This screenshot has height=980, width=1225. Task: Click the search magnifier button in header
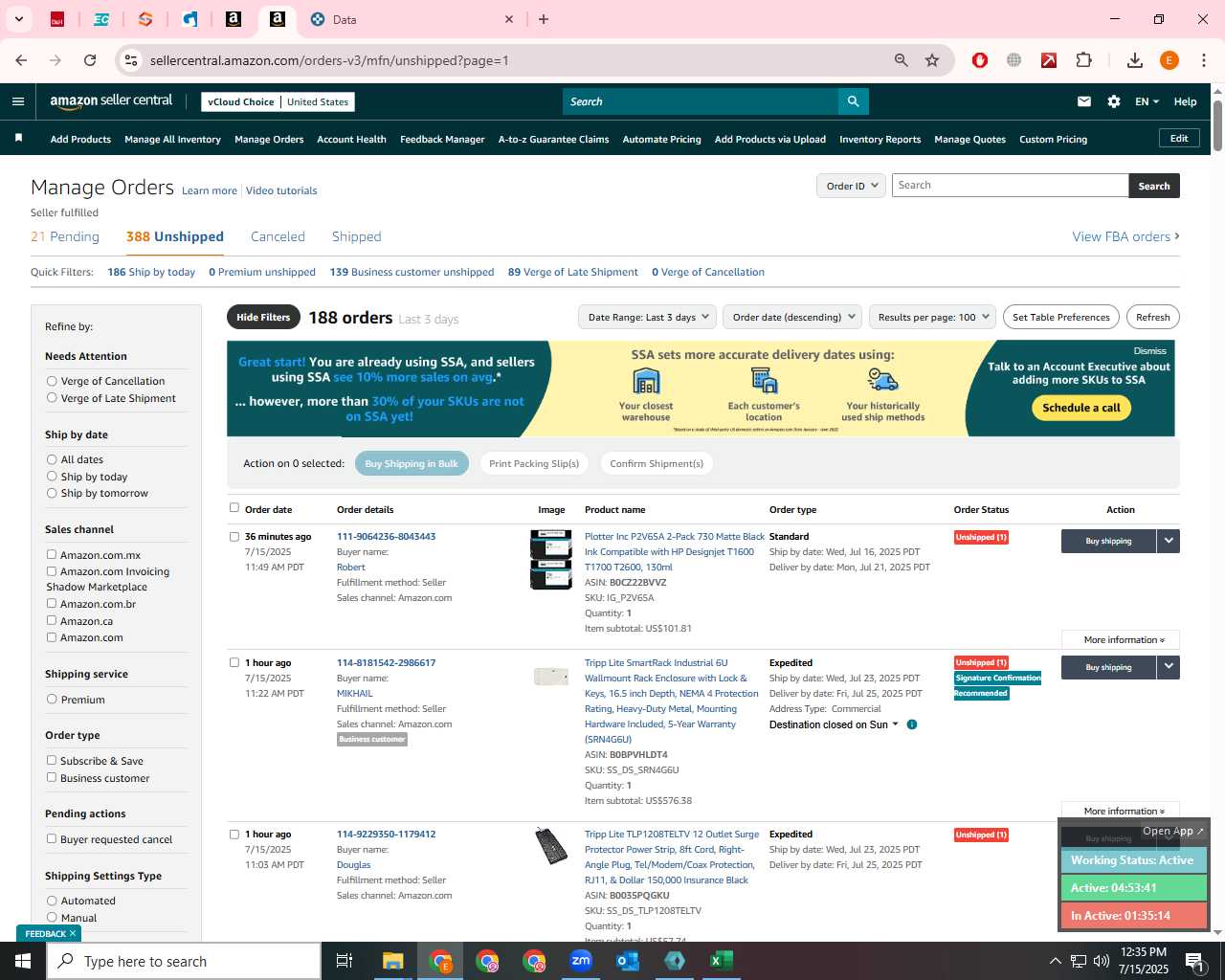point(853,101)
